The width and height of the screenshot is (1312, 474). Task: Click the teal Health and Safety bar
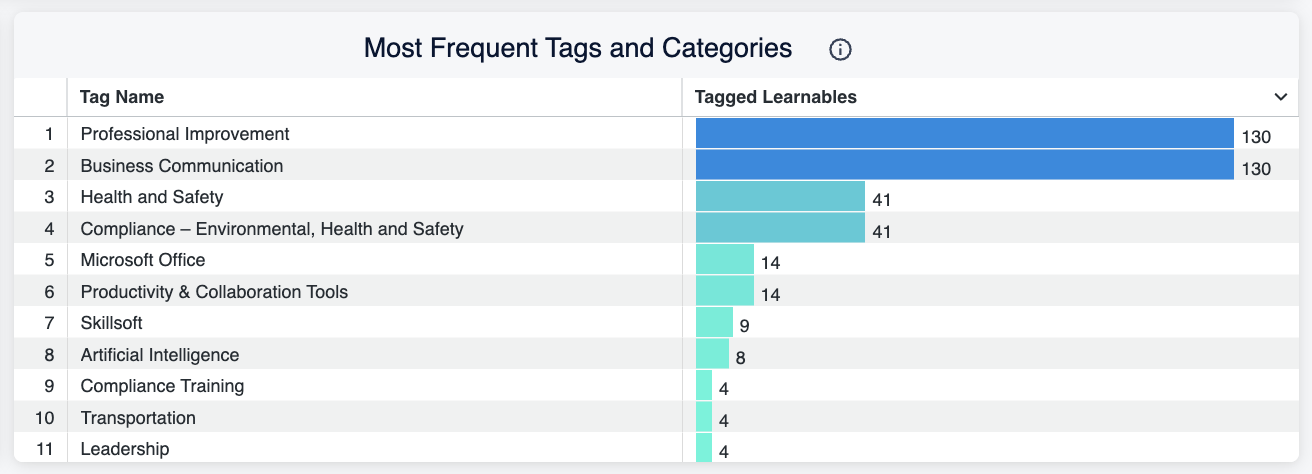click(780, 197)
